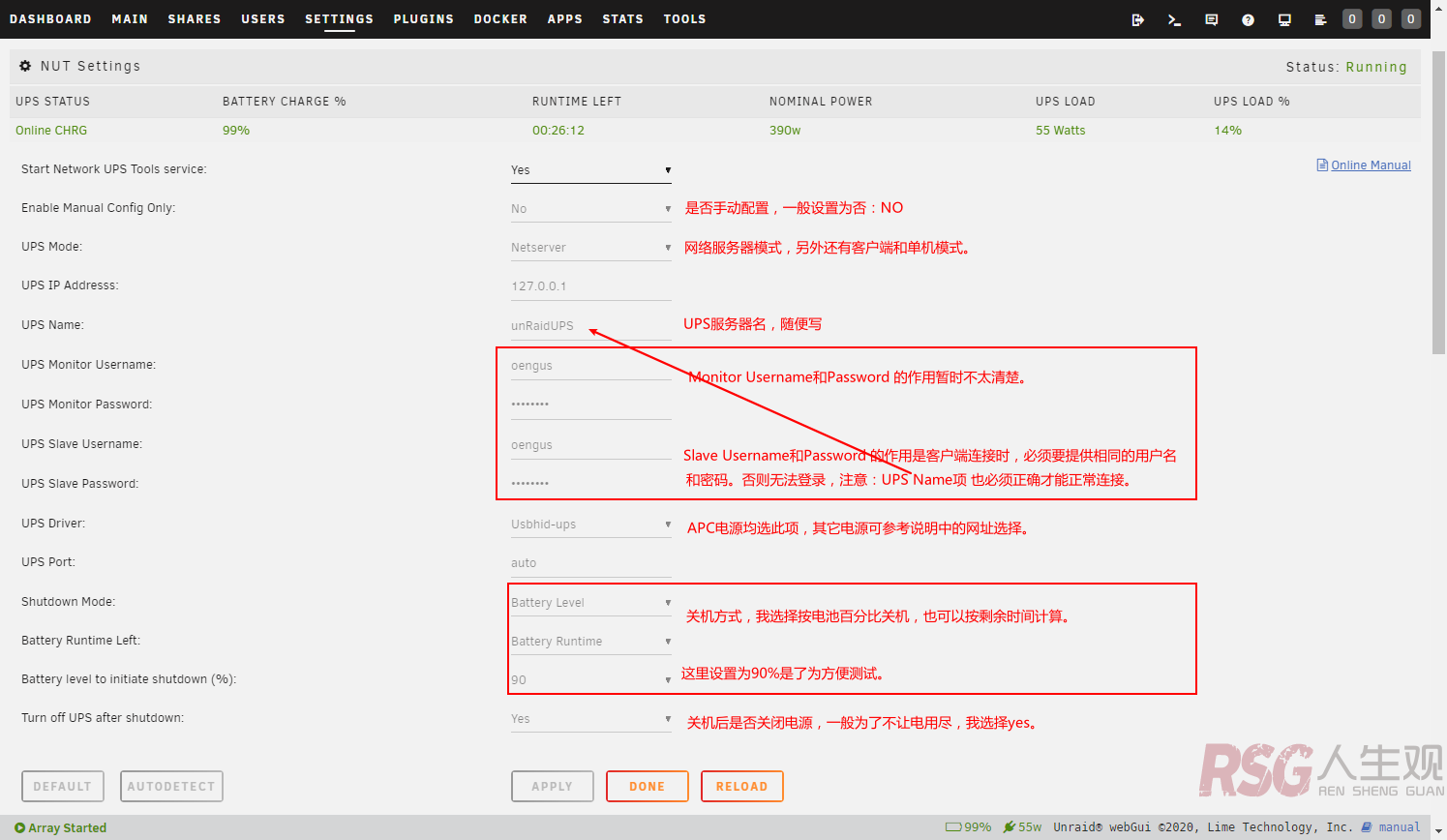This screenshot has width=1447, height=840.
Task: Click the middle notification counter badge
Action: pyautogui.click(x=1382, y=18)
